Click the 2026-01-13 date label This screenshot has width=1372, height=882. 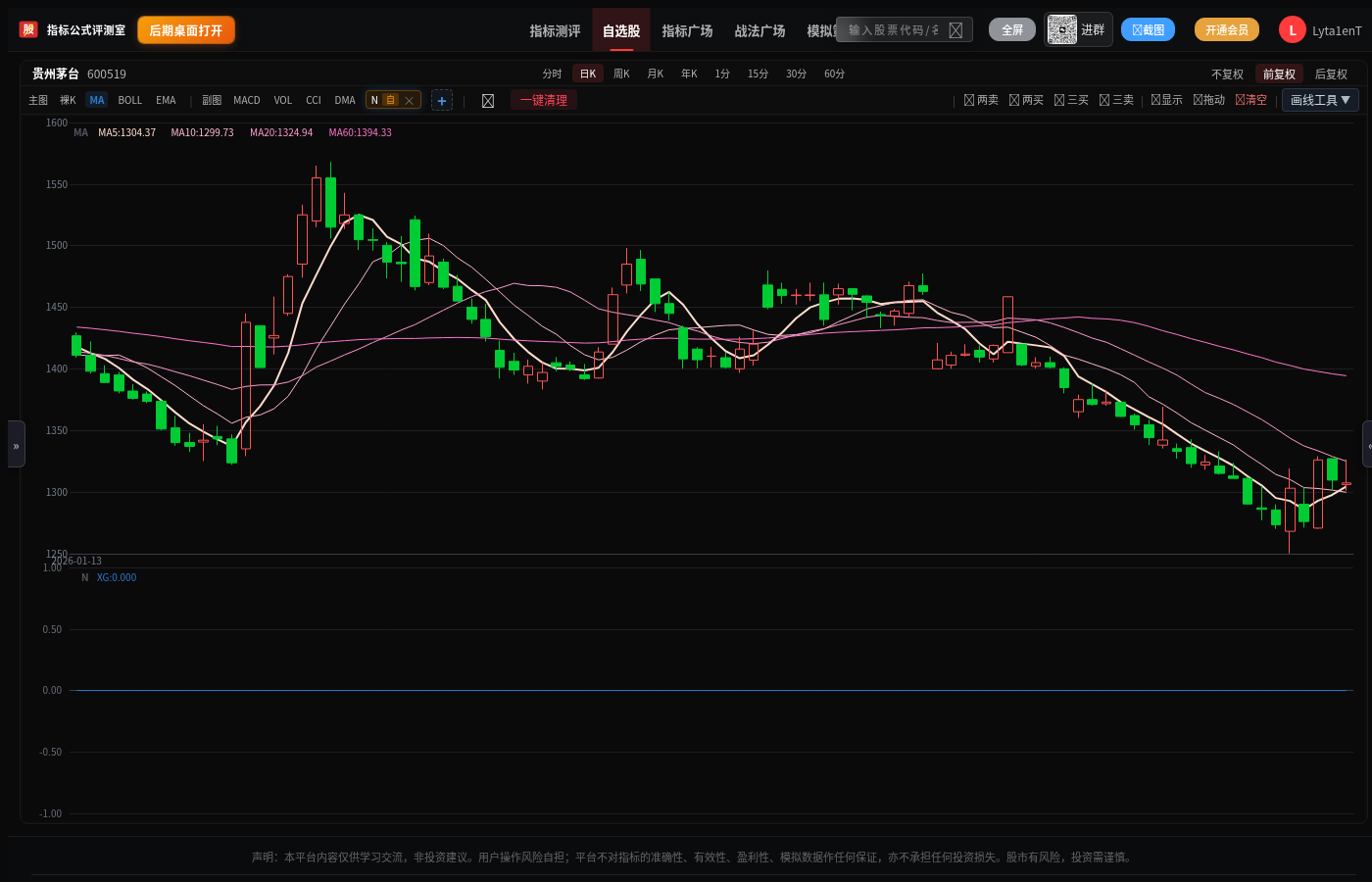pyautogui.click(x=76, y=562)
